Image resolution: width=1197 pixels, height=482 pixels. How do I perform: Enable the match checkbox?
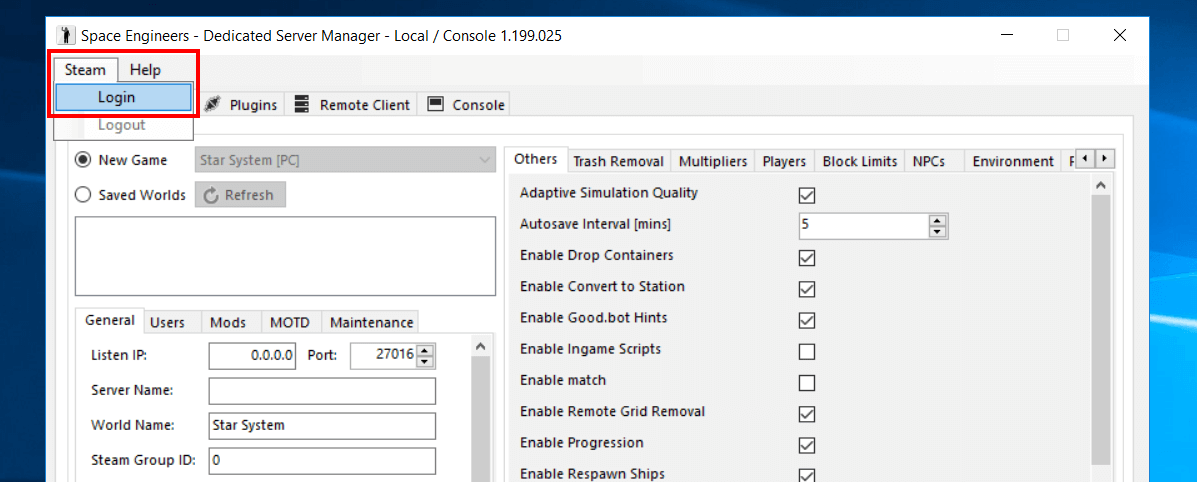tap(807, 383)
